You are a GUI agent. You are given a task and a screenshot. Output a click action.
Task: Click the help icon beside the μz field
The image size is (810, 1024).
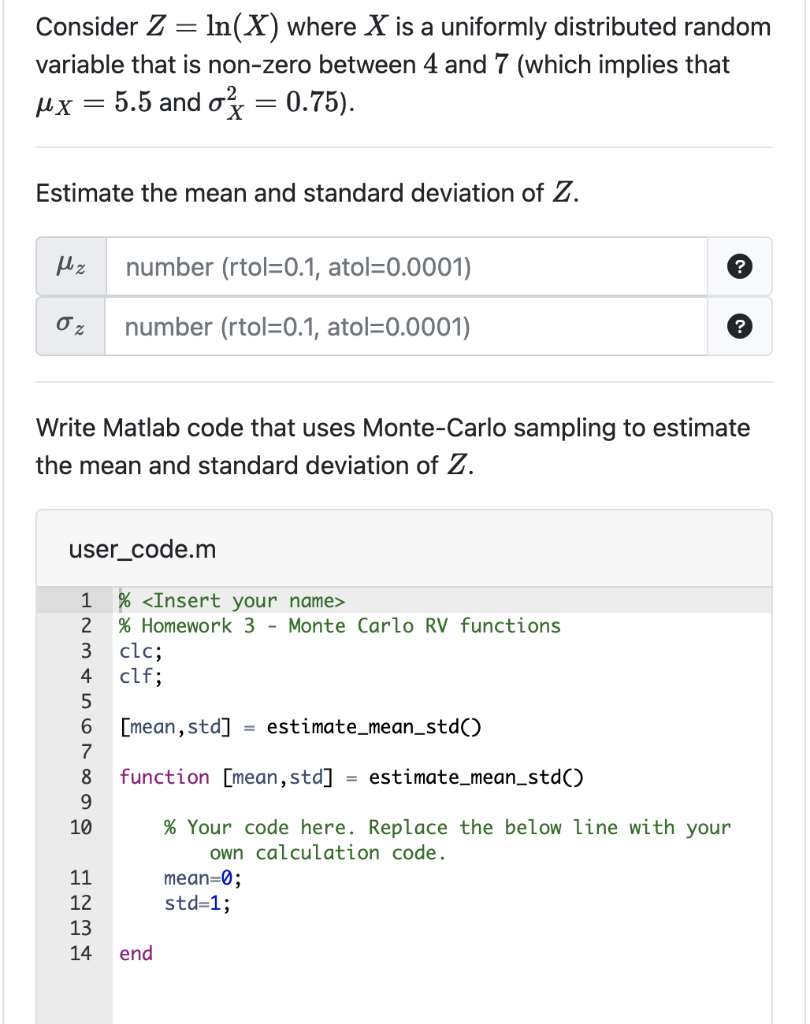740,267
